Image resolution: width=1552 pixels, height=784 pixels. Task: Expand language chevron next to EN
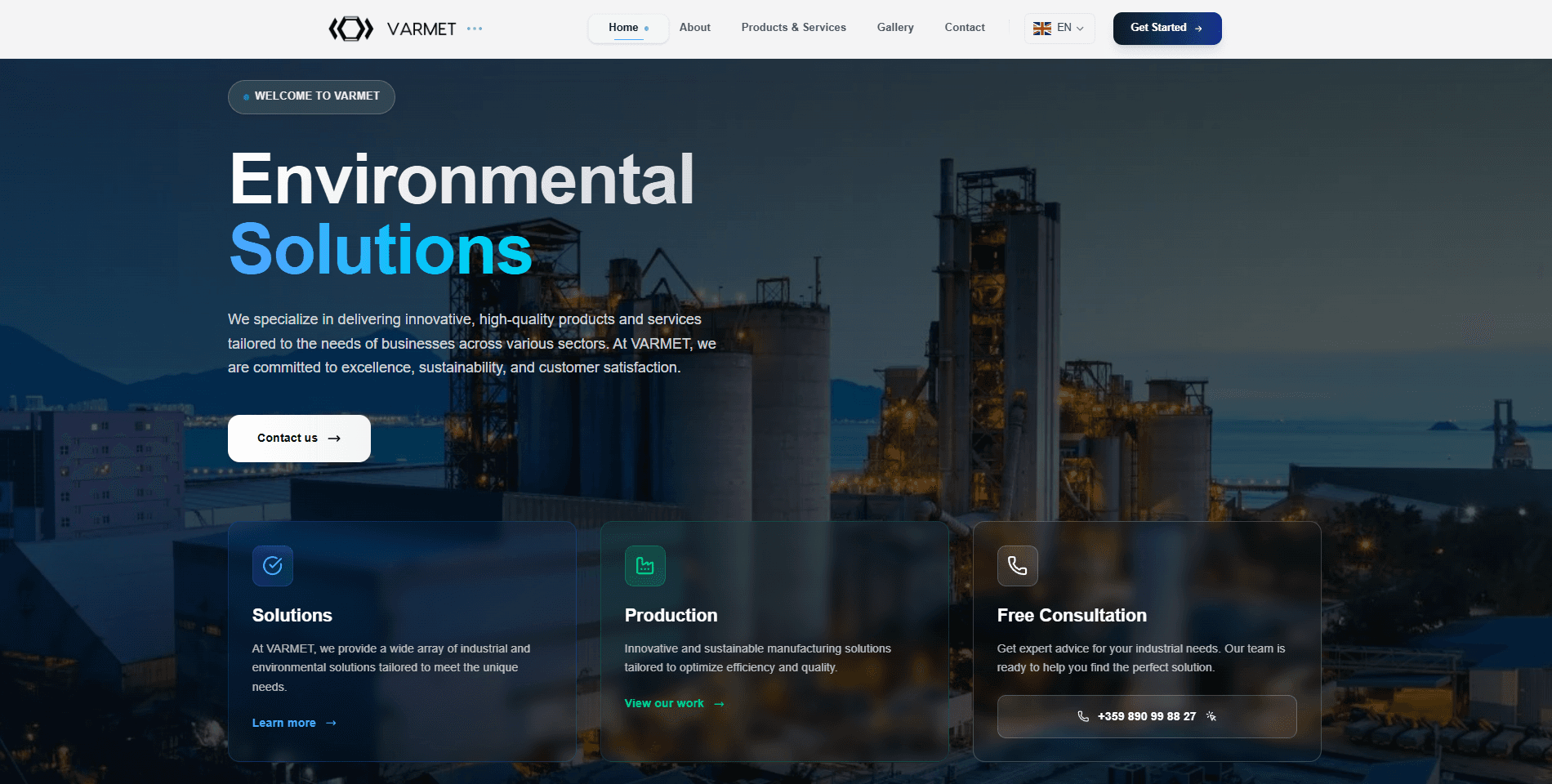tap(1080, 29)
